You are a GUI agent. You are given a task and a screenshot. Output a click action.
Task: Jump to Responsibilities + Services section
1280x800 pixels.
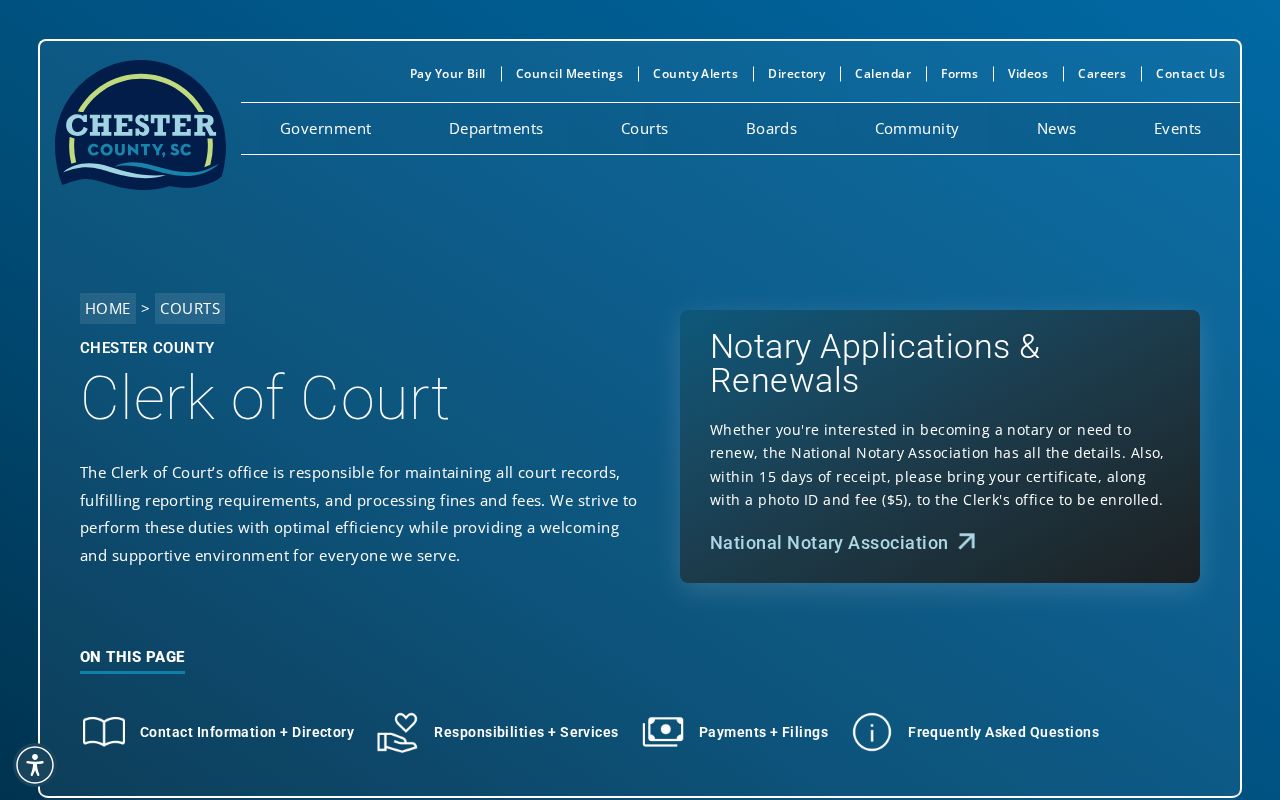(x=526, y=732)
